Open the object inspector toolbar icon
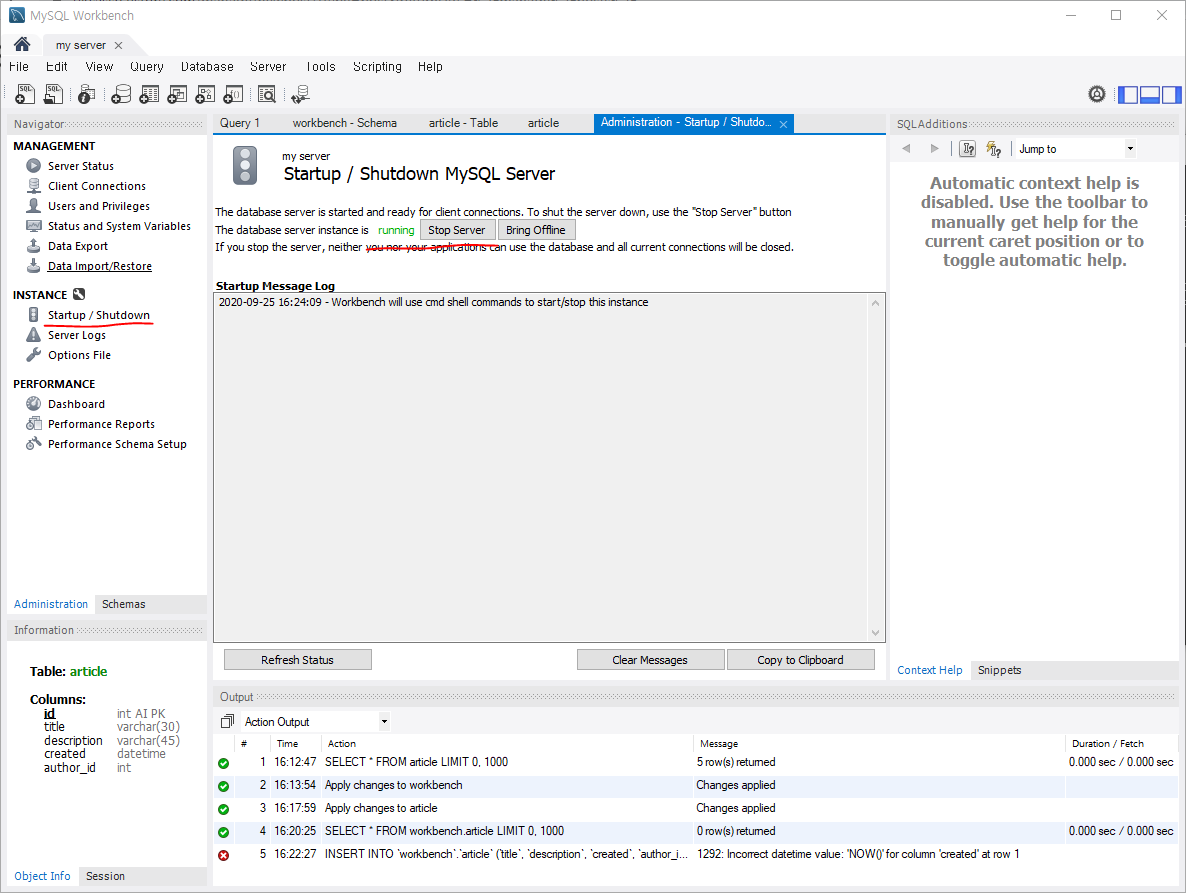This screenshot has height=893, width=1186. [x=87, y=95]
